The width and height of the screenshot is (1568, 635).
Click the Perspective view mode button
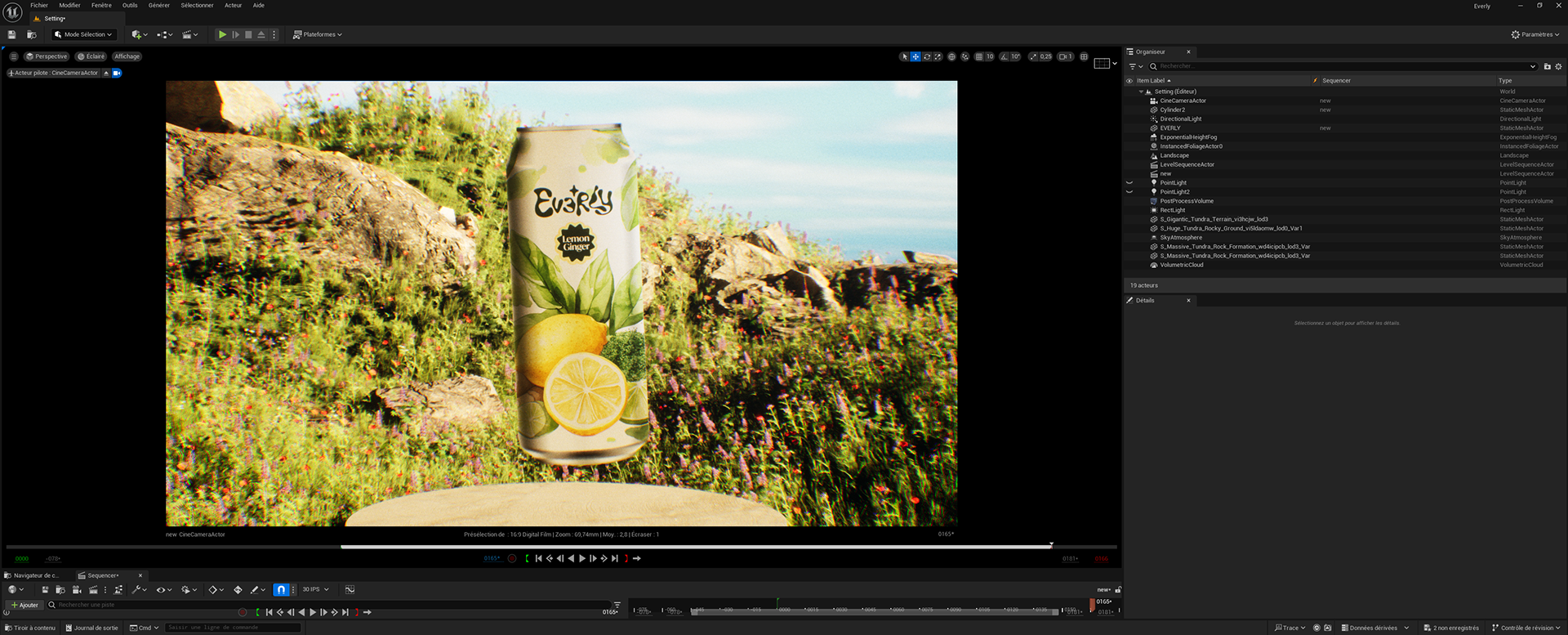pyautogui.click(x=47, y=56)
